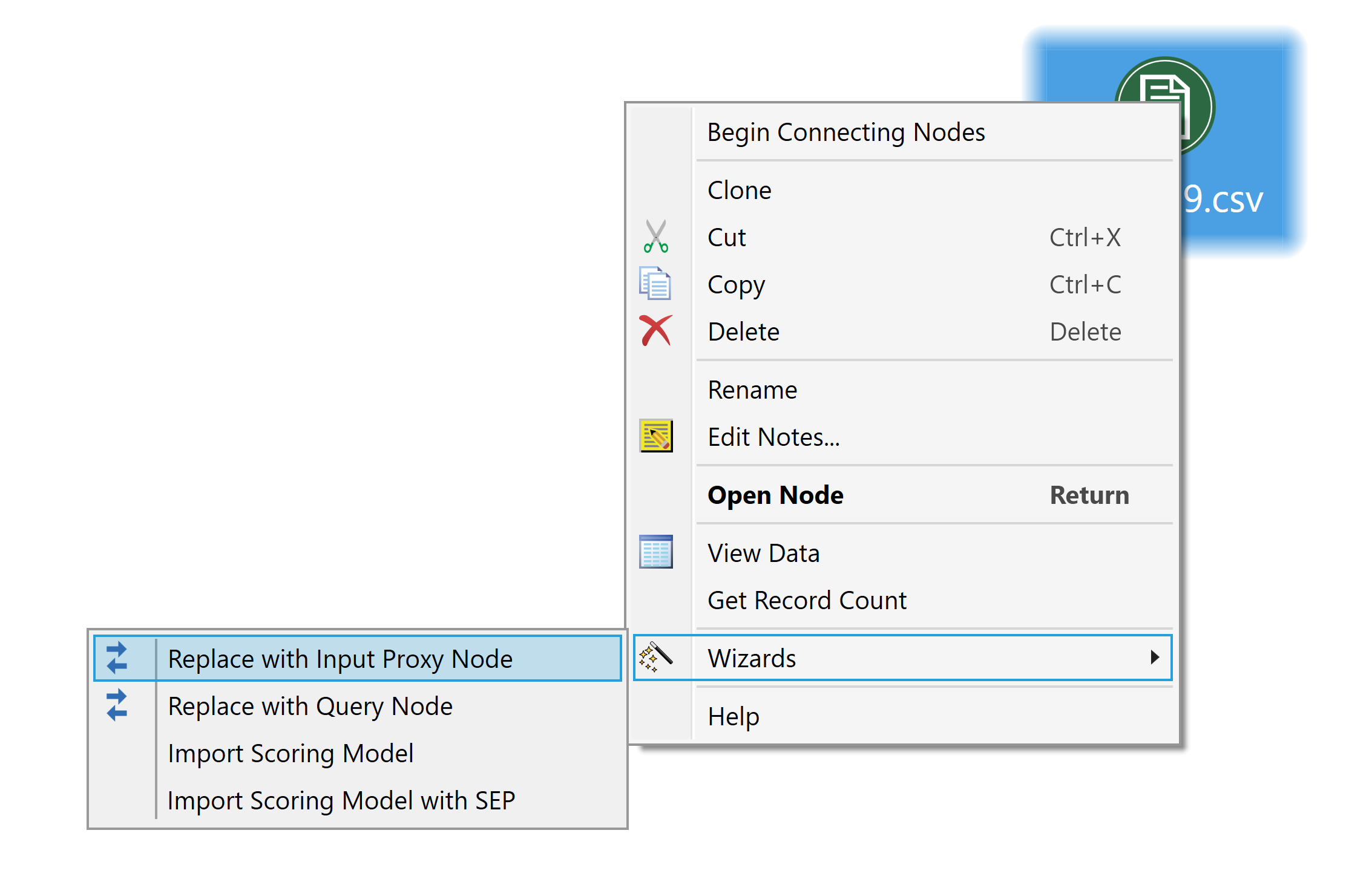Choose Rename from the menu
Screen dimensions: 1372x885
(752, 390)
